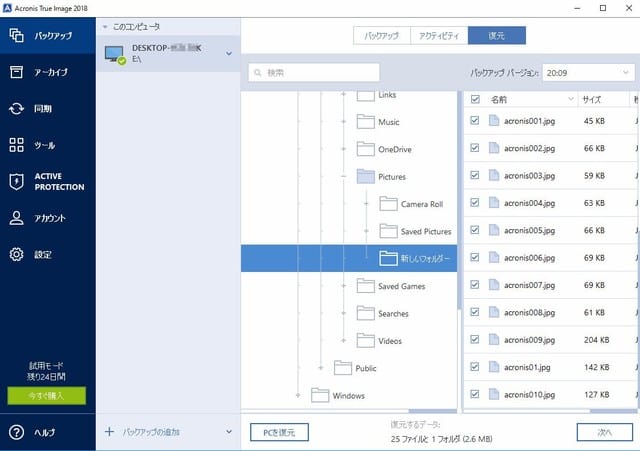Open the Backup section icon in sidebar
The height and width of the screenshot is (451, 640).
(16, 35)
